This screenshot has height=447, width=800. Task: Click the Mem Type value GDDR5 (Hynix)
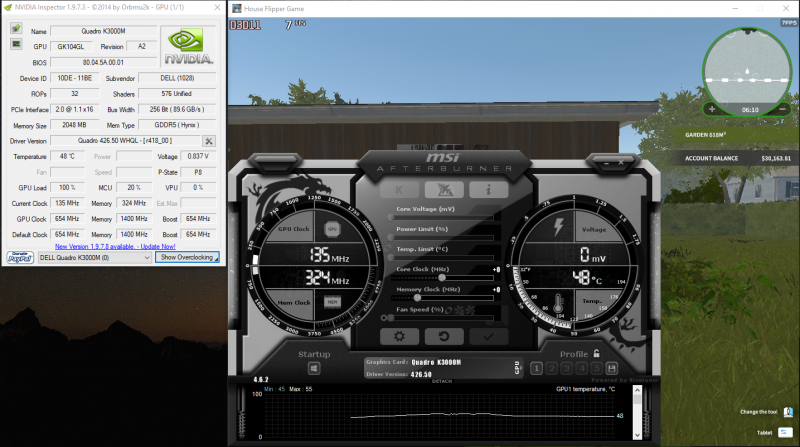click(x=177, y=125)
